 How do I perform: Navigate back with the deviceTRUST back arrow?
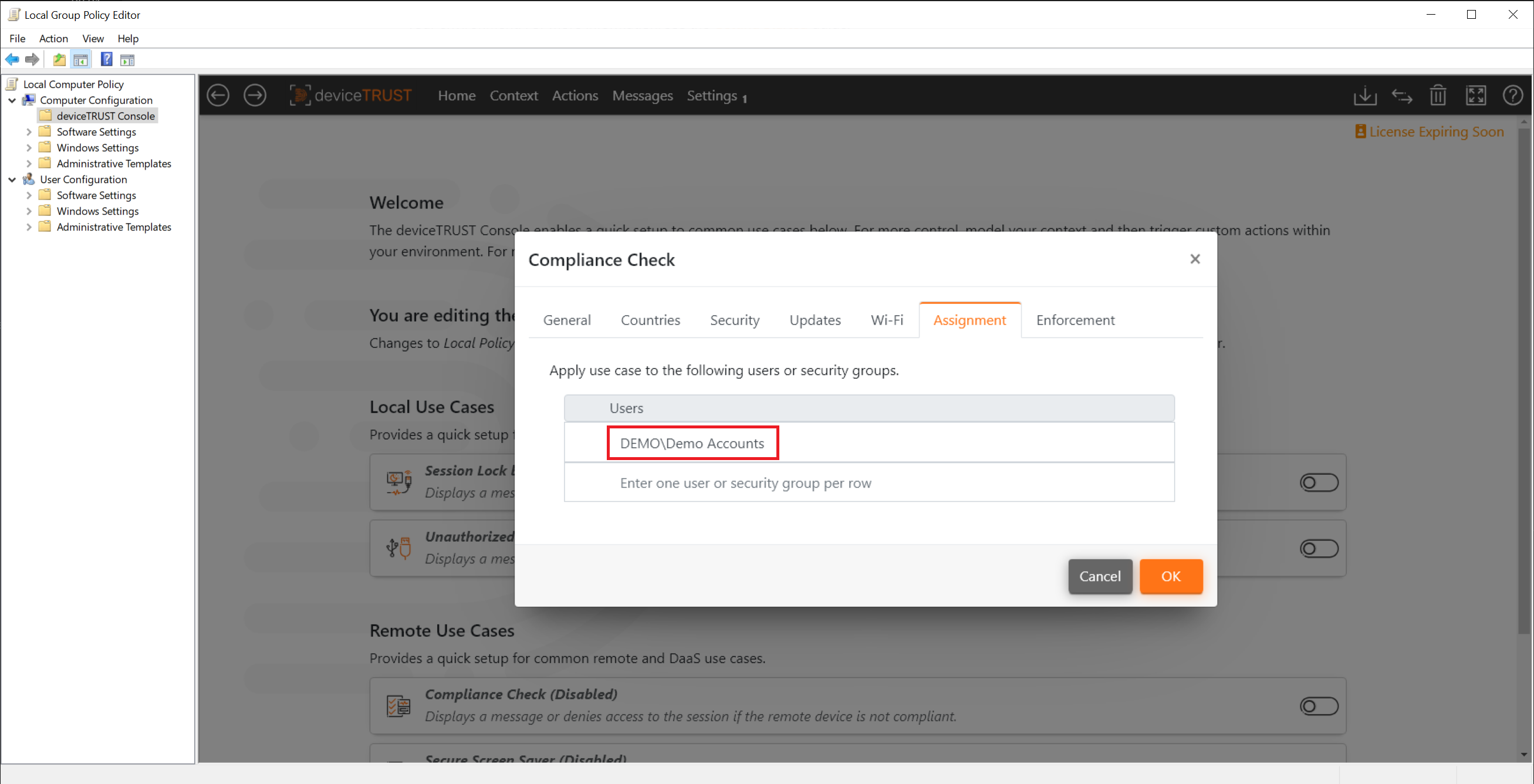tap(218, 95)
